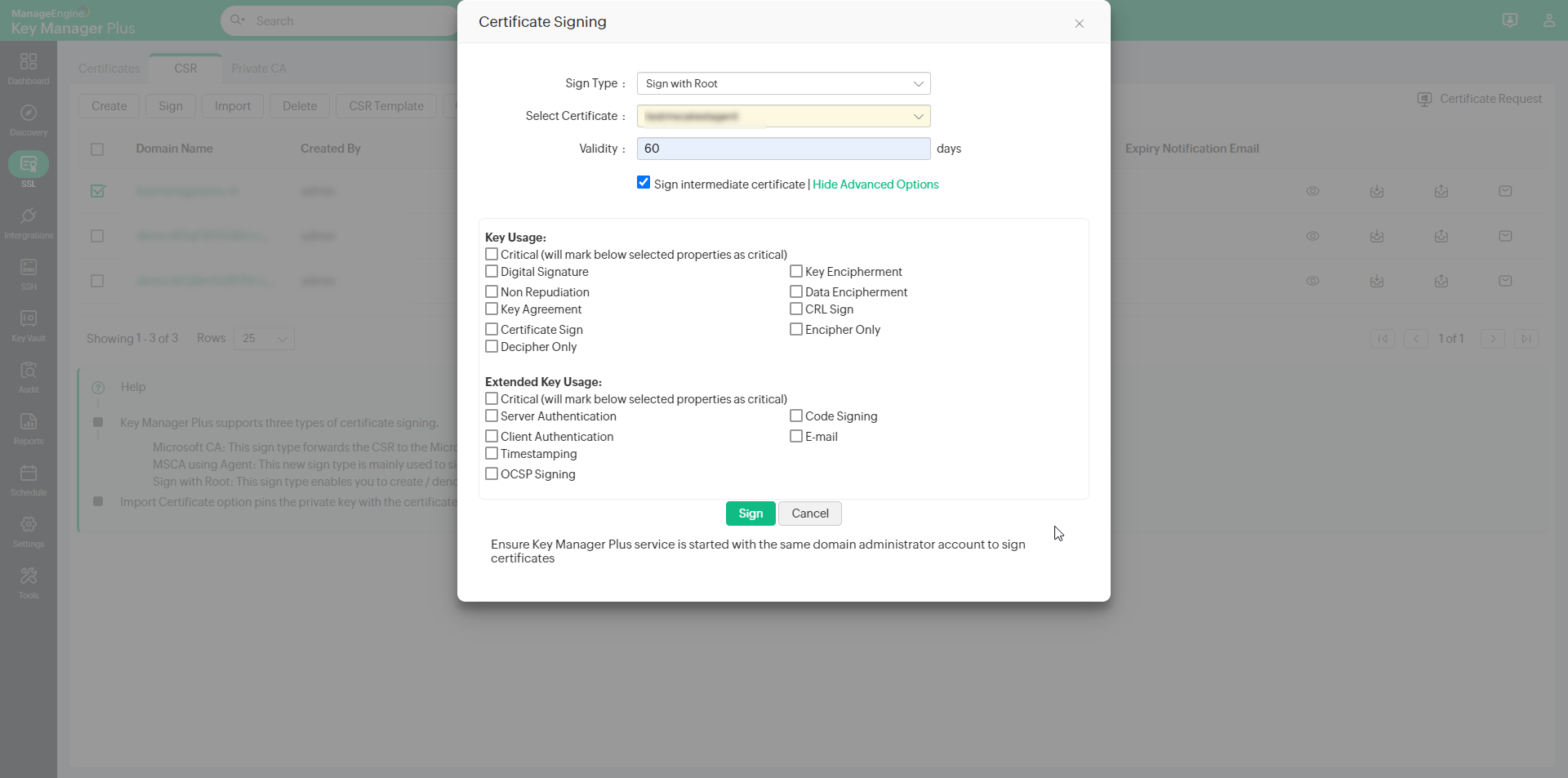Screen dimensions: 1568x778
Task: Select the Certificates tab
Action: point(109,69)
